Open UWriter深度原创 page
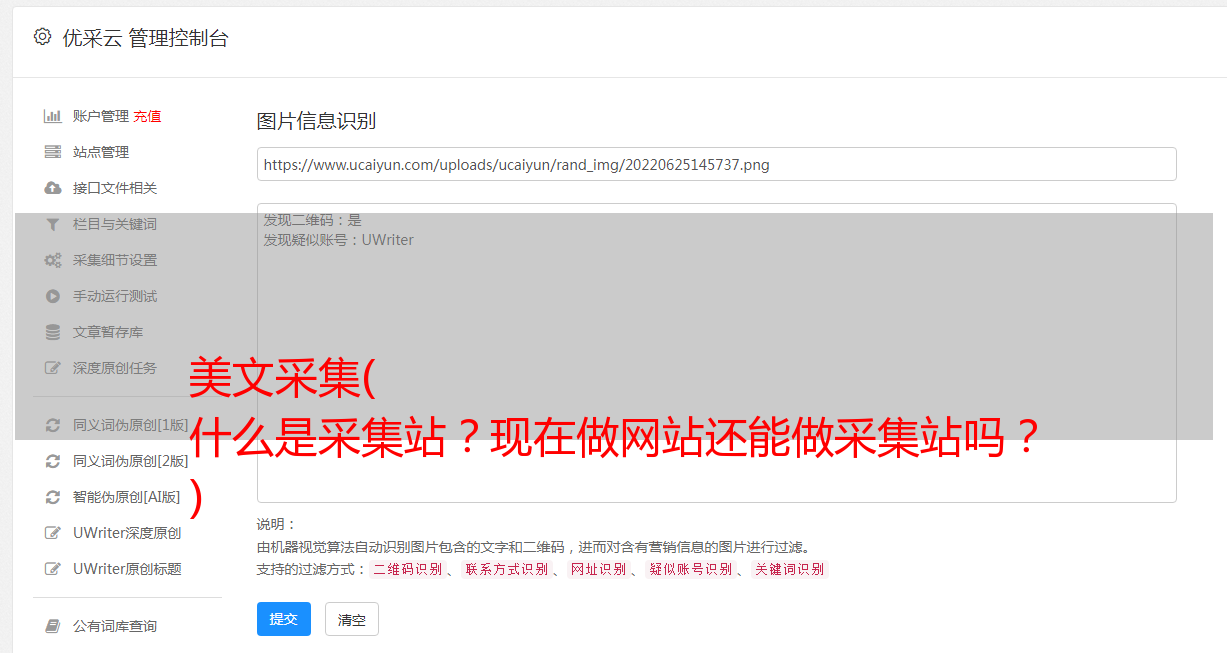Screen dimensions: 1227x653 click(x=127, y=533)
